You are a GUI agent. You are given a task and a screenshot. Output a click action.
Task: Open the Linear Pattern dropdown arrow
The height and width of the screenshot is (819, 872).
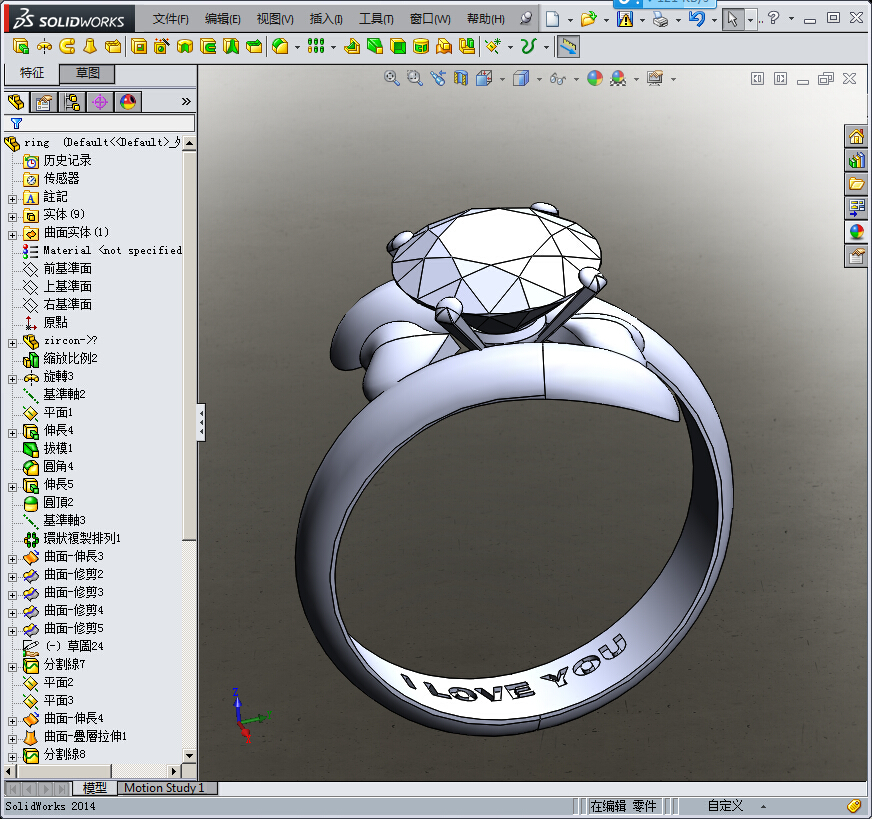[333, 47]
